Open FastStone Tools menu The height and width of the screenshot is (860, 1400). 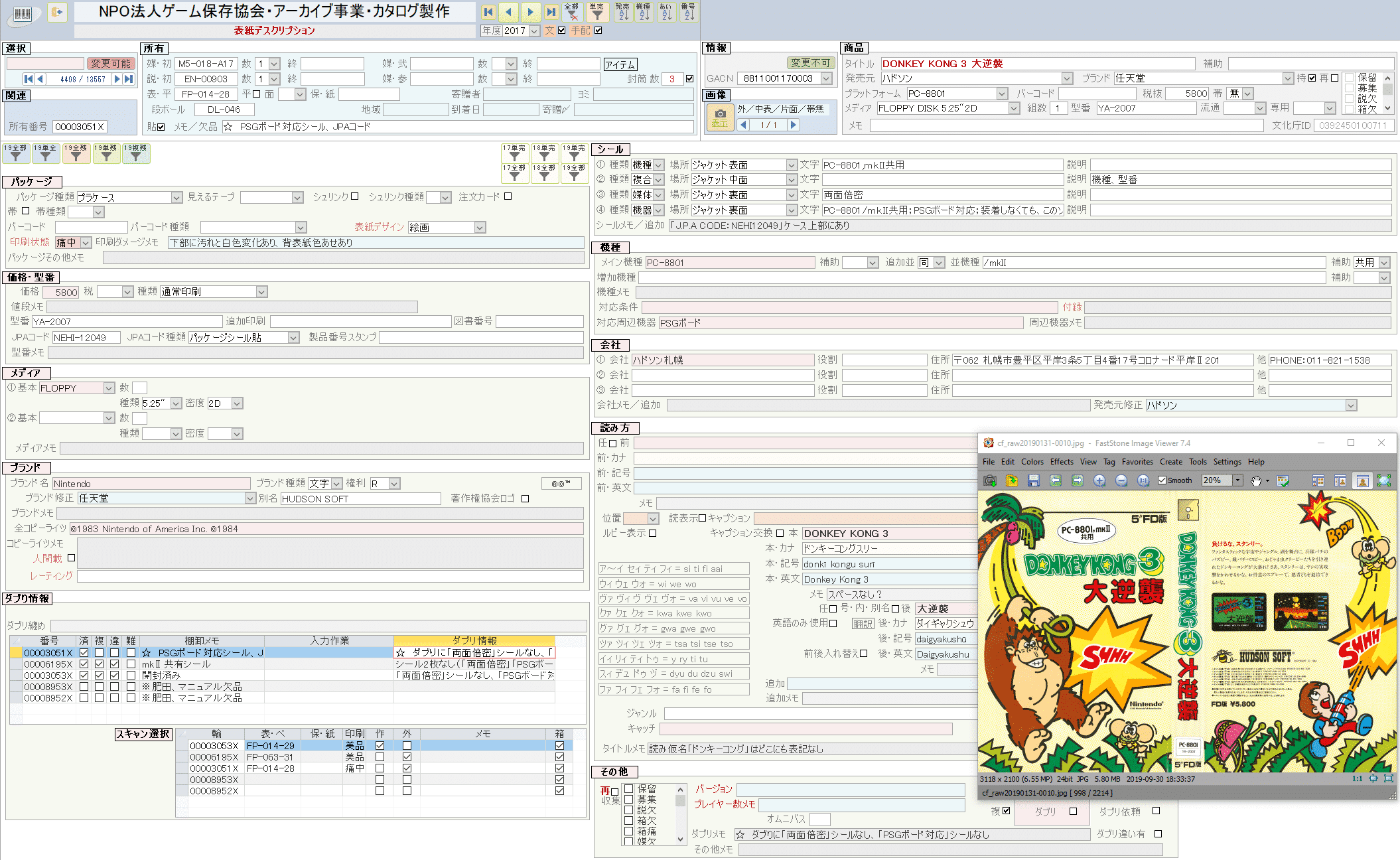pos(1198,462)
